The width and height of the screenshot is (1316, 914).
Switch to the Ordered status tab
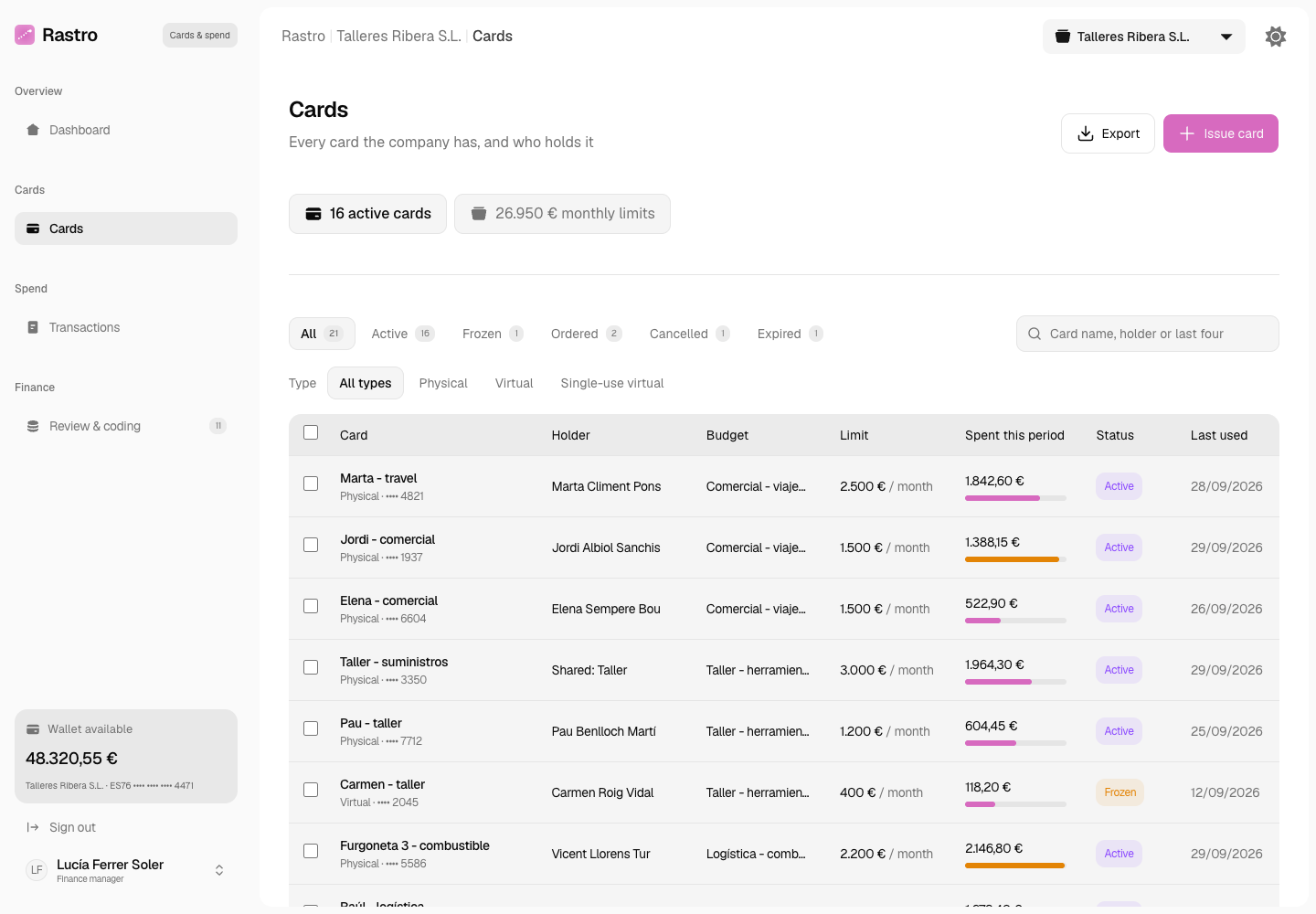(587, 334)
